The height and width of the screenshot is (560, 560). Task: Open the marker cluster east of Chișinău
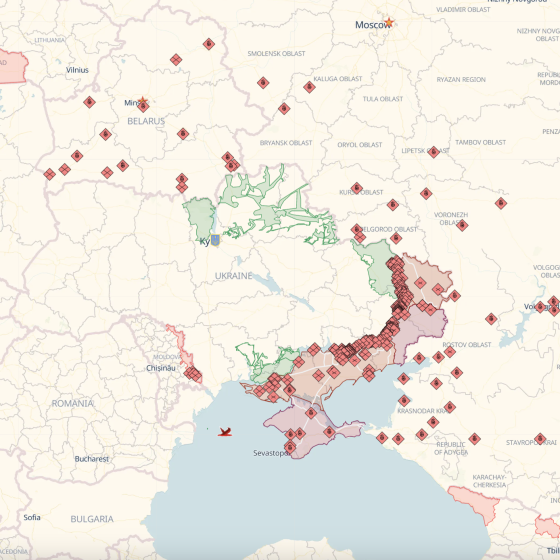tap(193, 374)
